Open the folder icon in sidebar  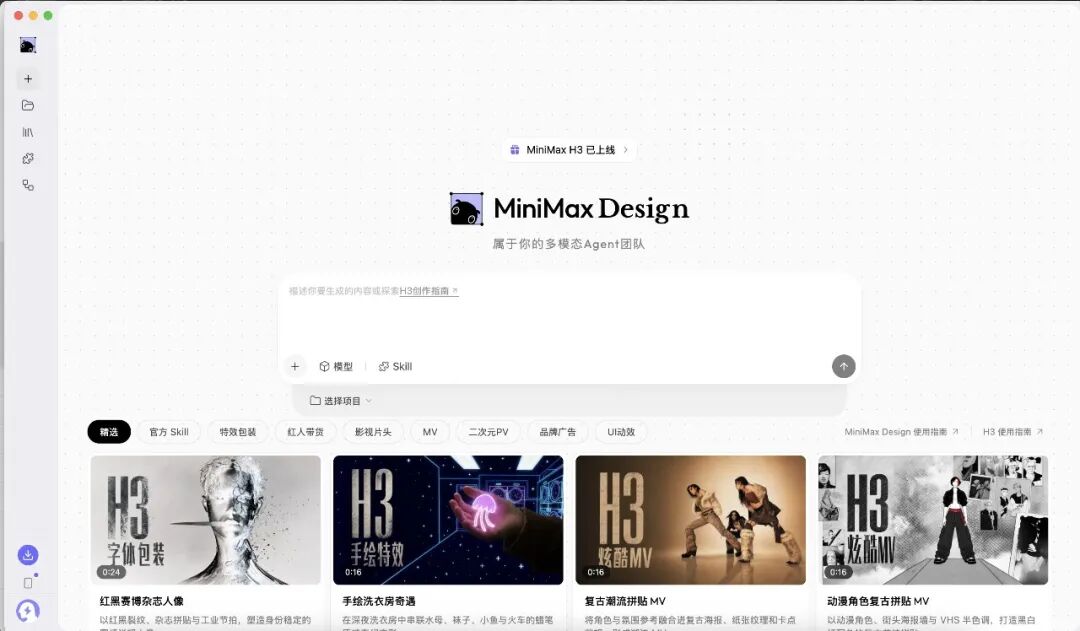tap(28, 105)
